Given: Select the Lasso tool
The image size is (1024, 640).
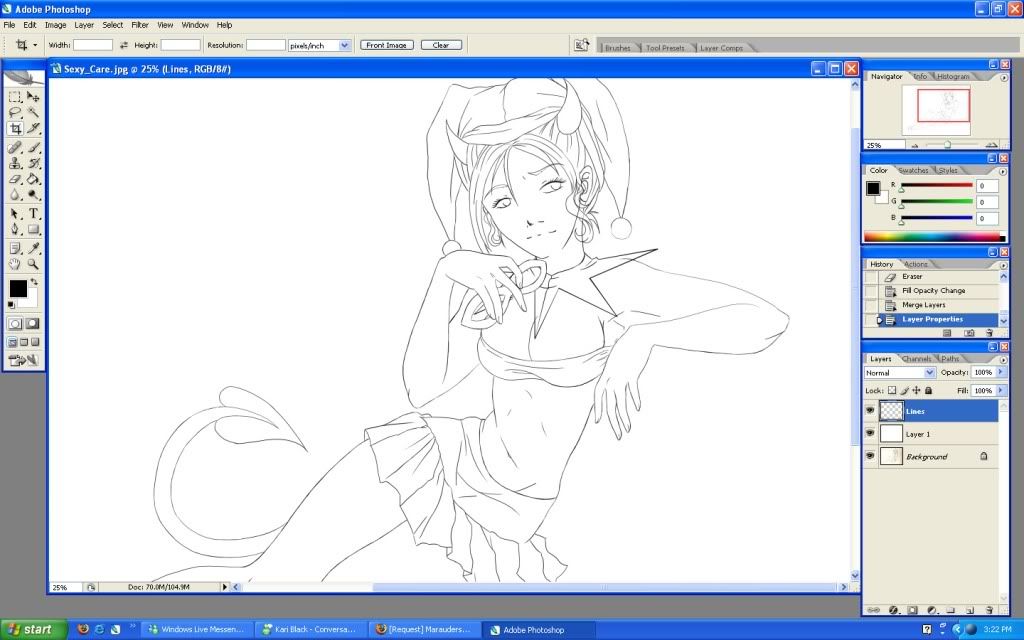Looking at the screenshot, I should [x=15, y=112].
